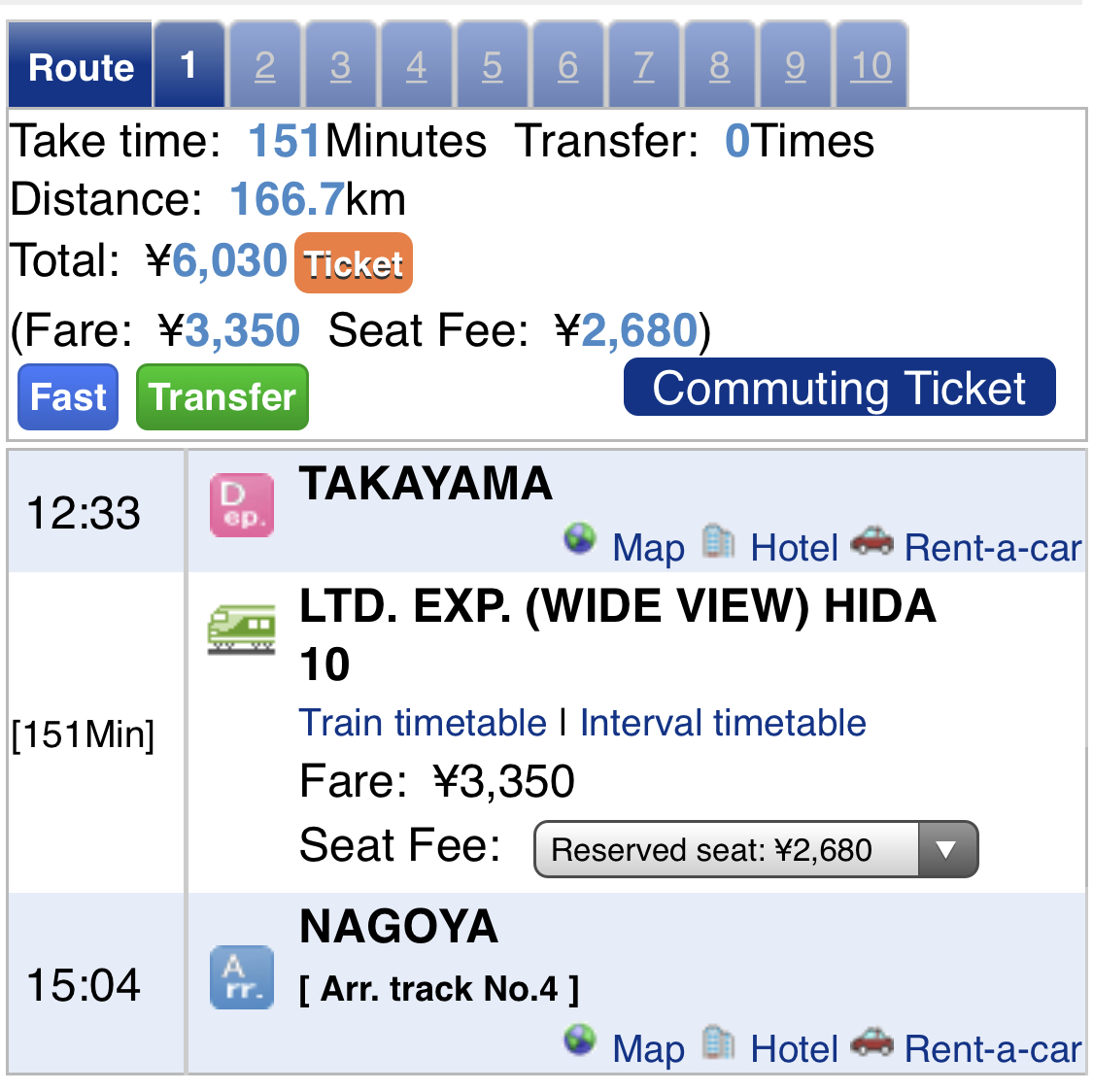The image size is (1093, 1092).
Task: Click the pink Dep. departure icon
Action: point(241,504)
